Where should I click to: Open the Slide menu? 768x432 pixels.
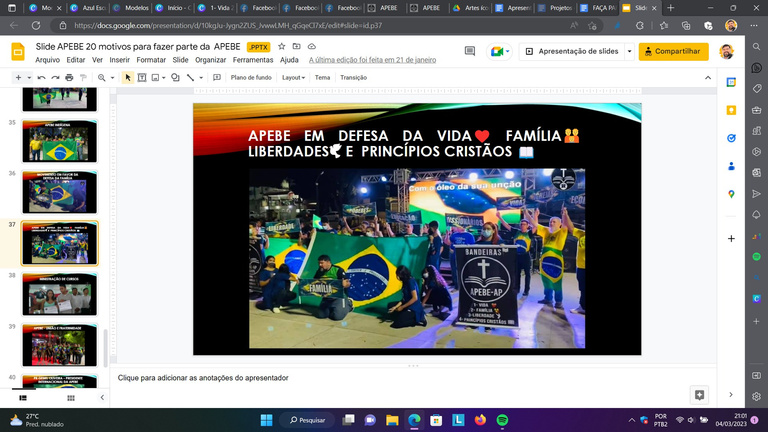pyautogui.click(x=180, y=60)
